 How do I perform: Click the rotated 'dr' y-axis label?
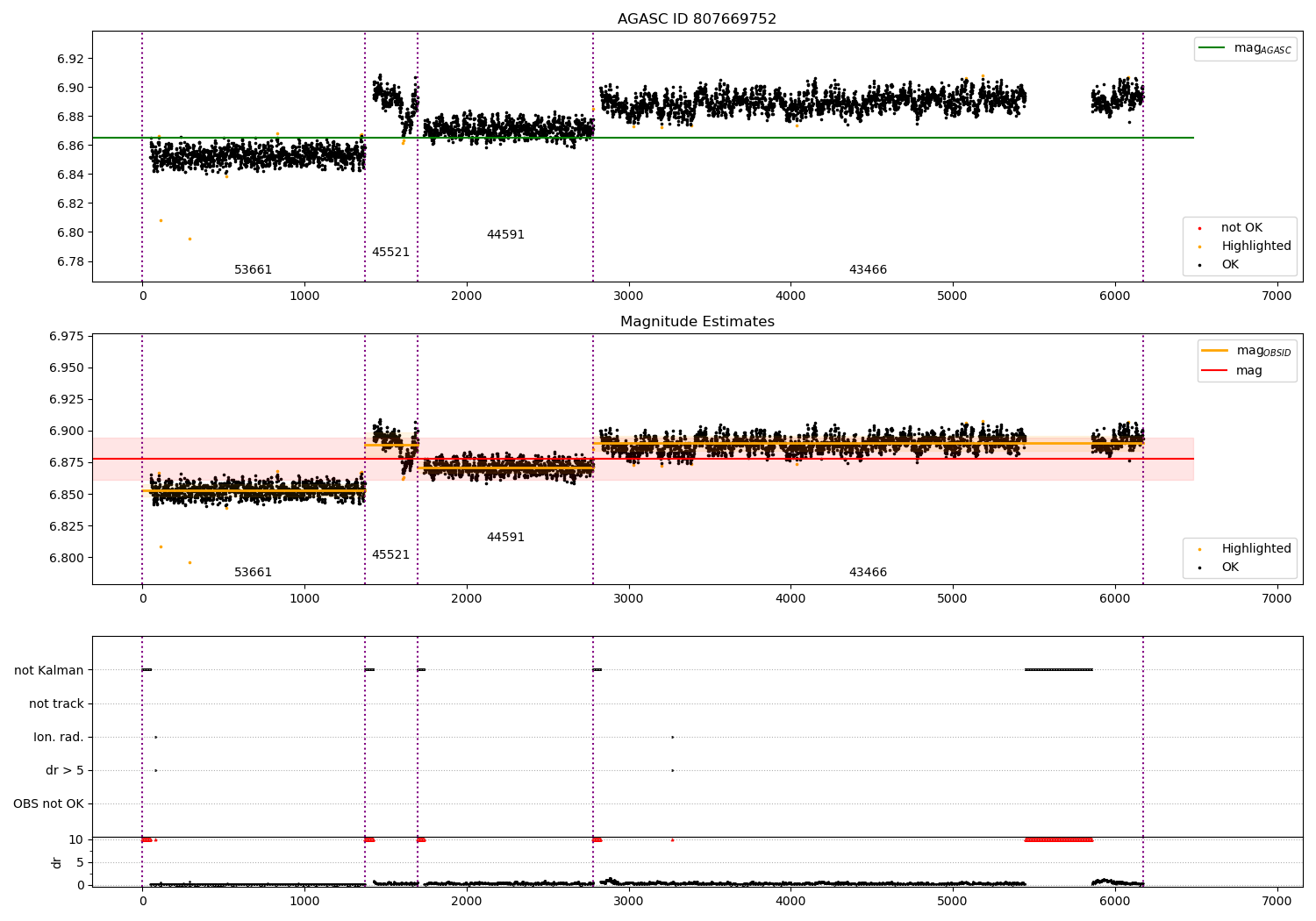pyautogui.click(x=57, y=862)
